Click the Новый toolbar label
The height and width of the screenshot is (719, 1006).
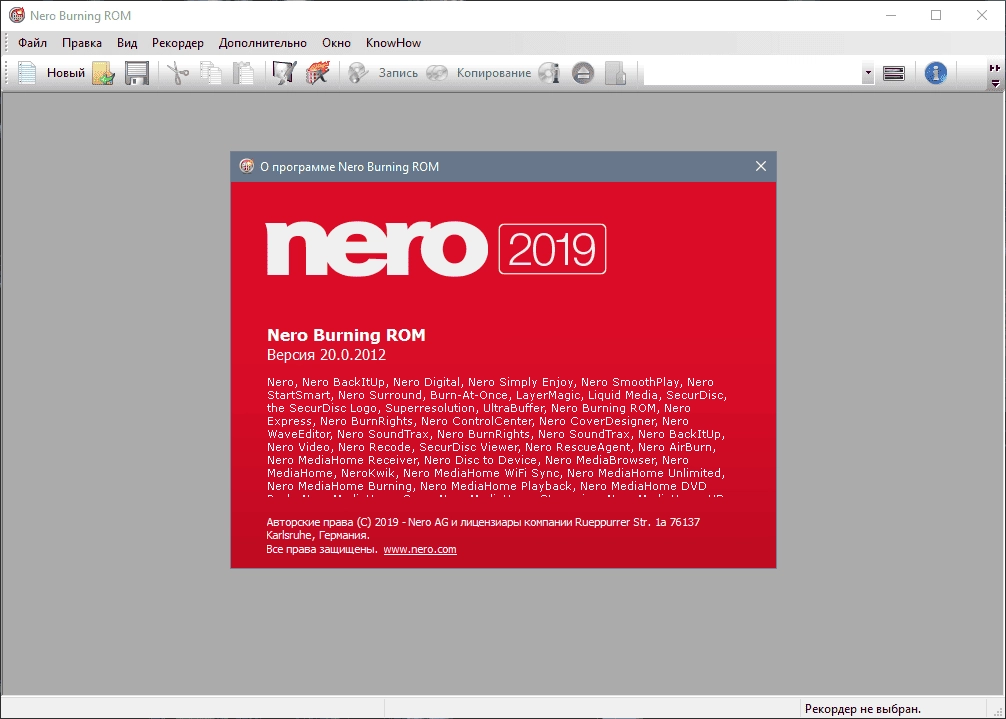click(65, 73)
